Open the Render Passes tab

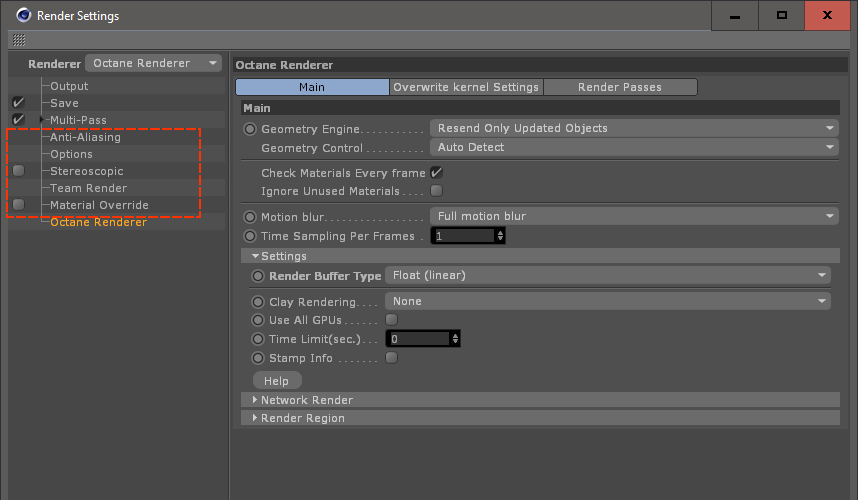click(x=620, y=87)
